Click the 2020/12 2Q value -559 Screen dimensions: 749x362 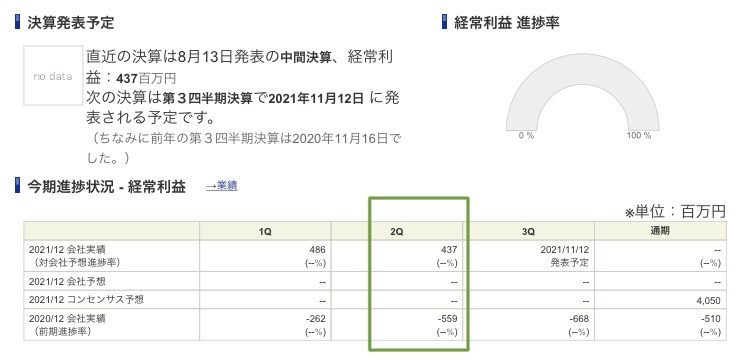point(447,319)
